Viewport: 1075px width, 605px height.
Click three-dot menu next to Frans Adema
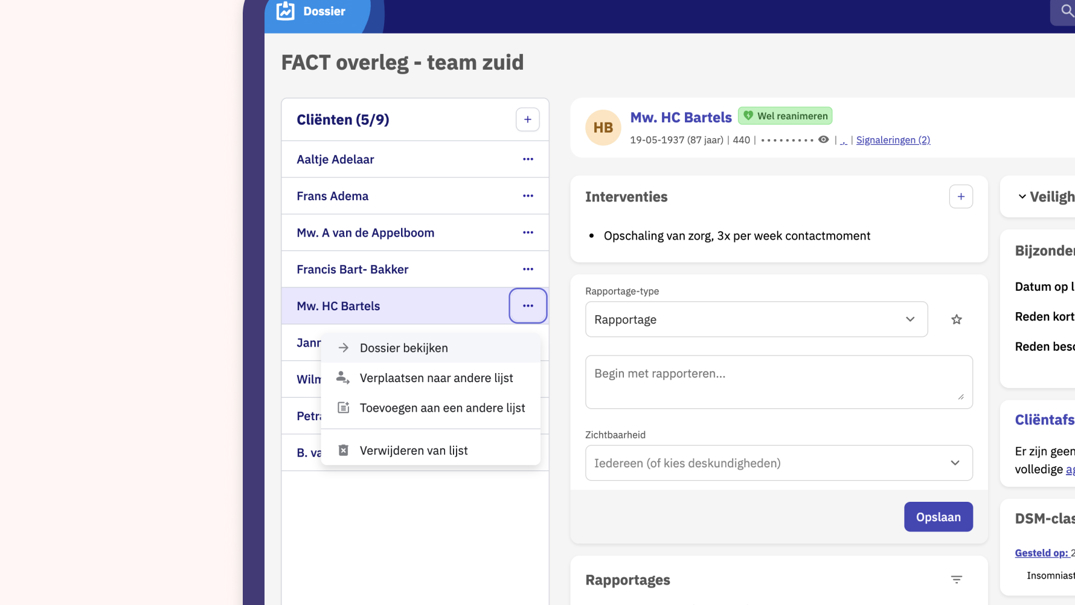527,196
